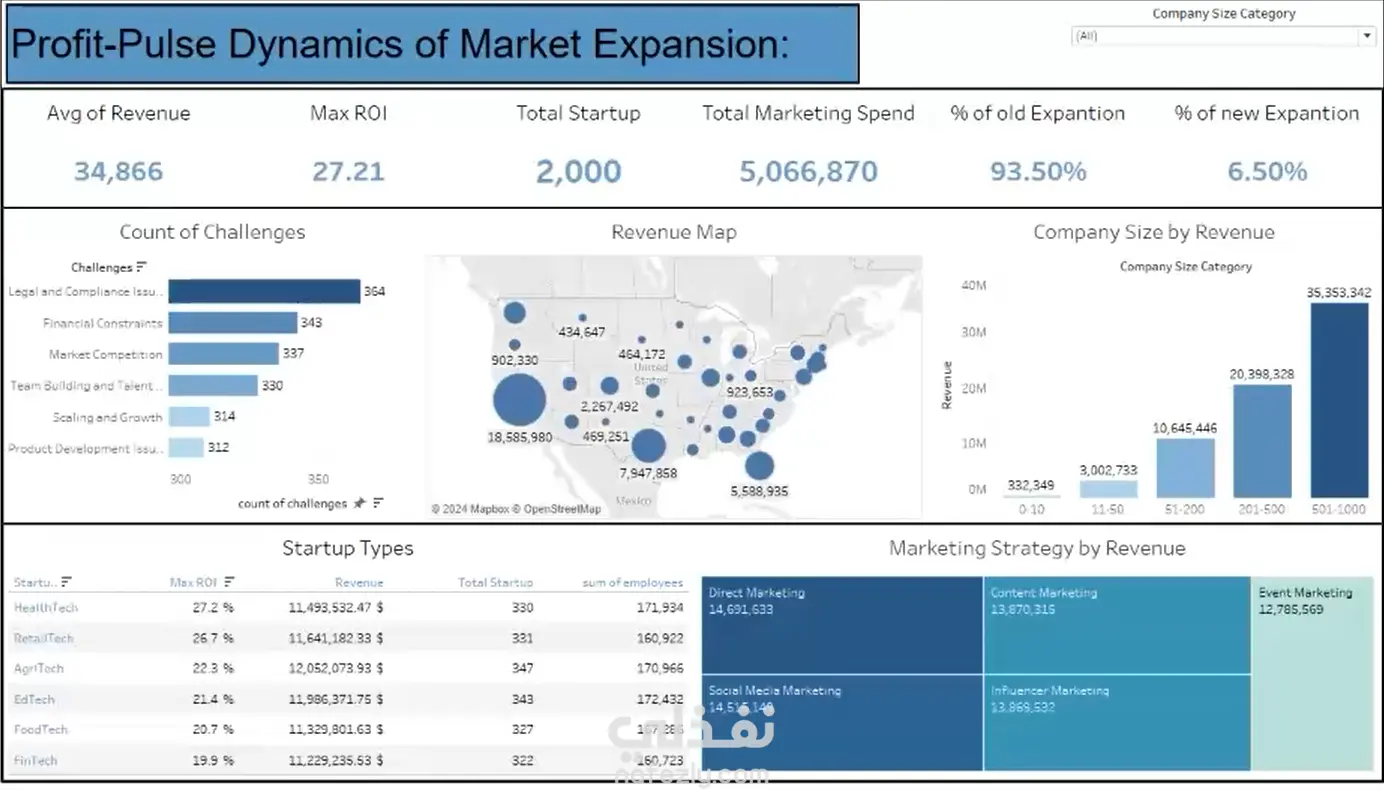Select the AgriTech row in Startup Types
The height and width of the screenshot is (790, 1384).
point(348,669)
